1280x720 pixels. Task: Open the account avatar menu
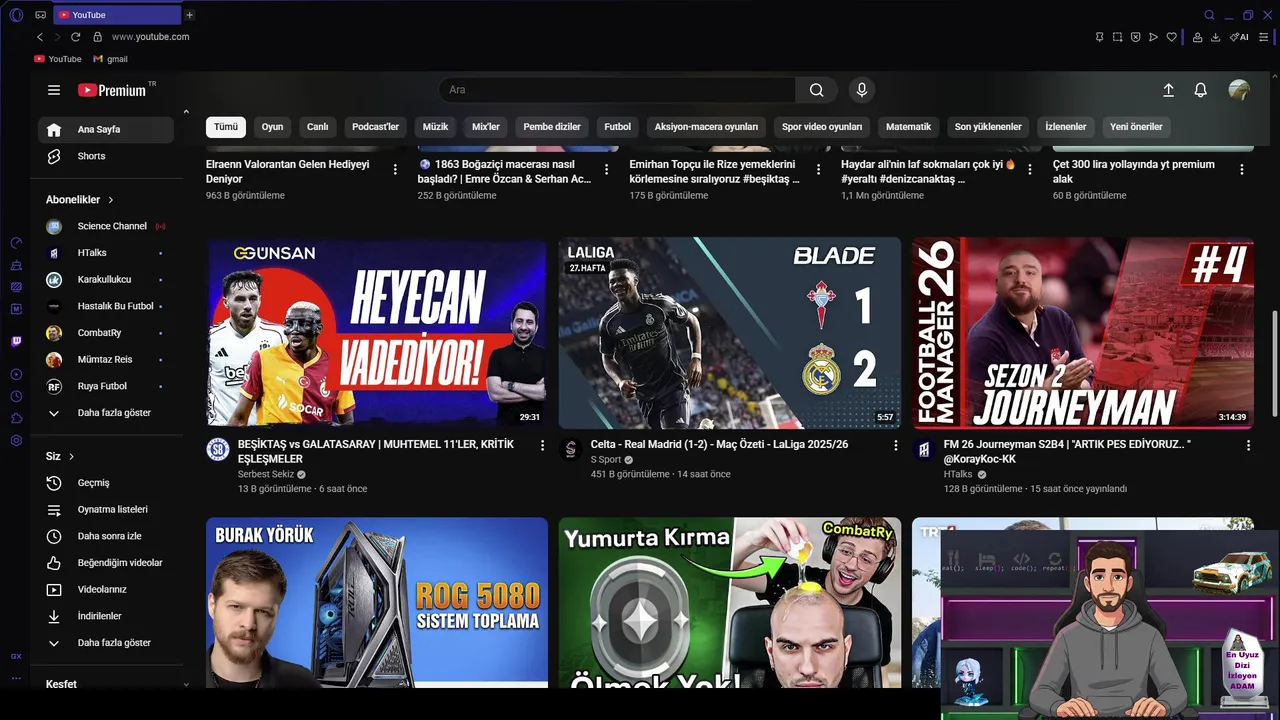(x=1239, y=90)
